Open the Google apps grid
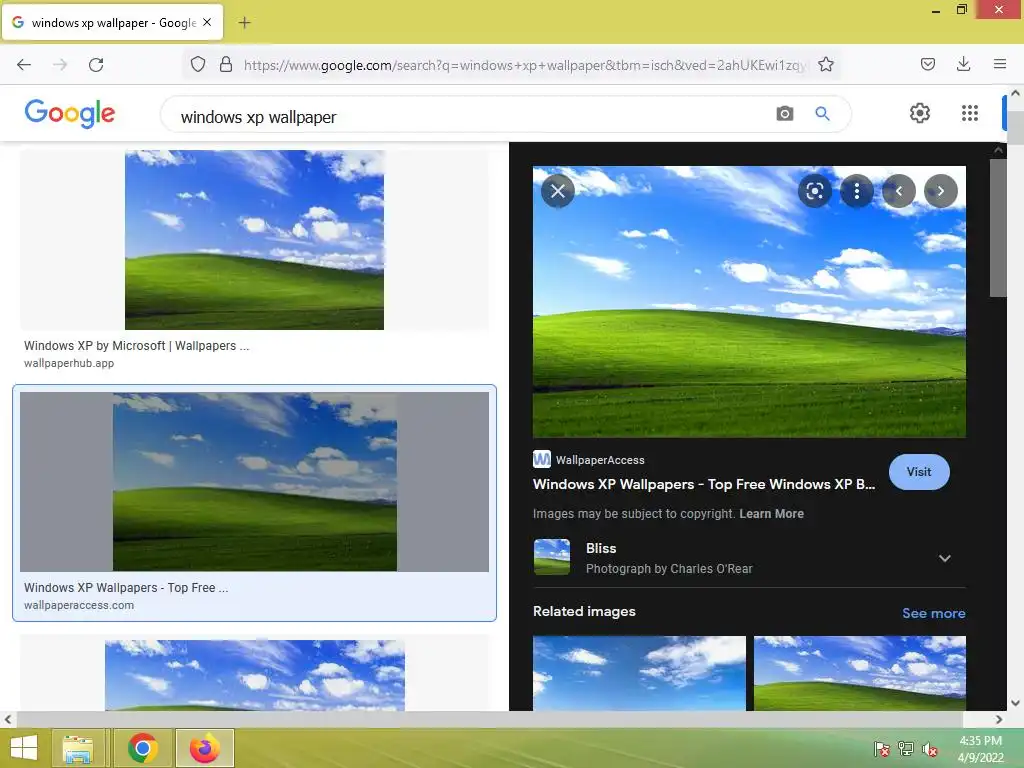The height and width of the screenshot is (768, 1024). pyautogui.click(x=970, y=113)
